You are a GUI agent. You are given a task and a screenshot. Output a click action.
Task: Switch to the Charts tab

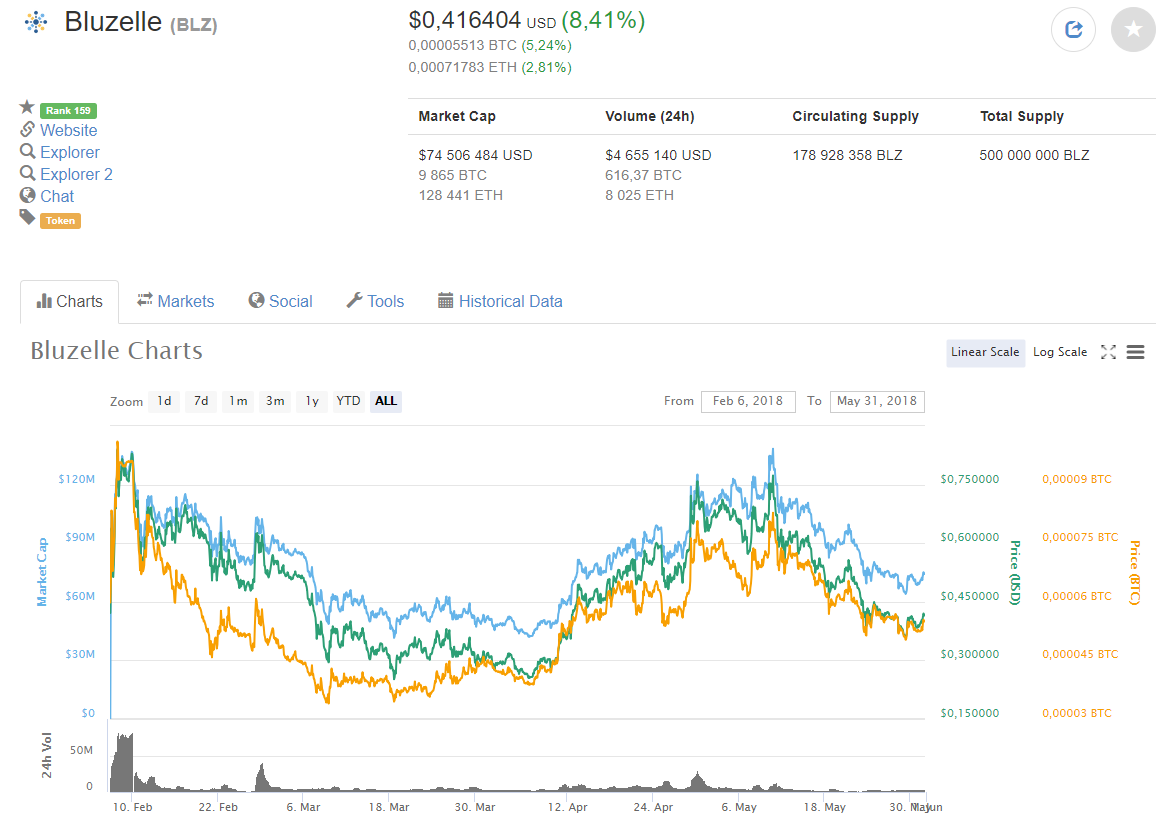[x=69, y=302]
